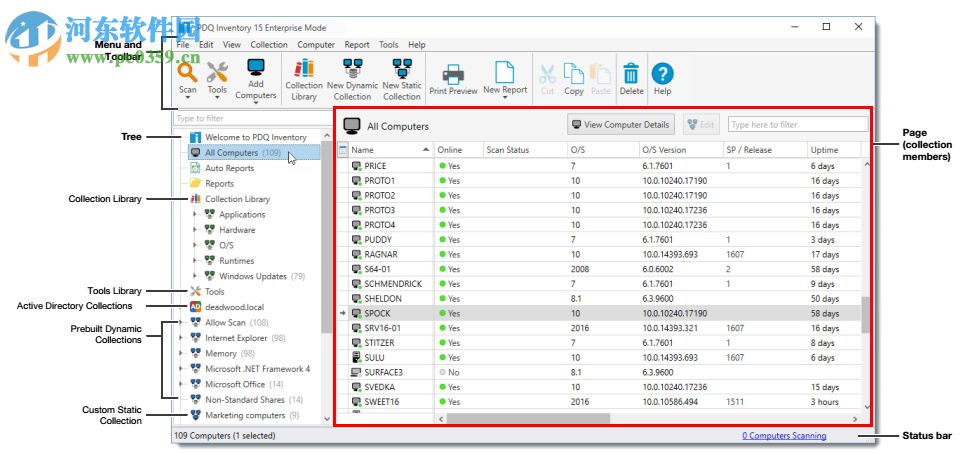
Task: Click the Copy toolbar icon
Action: pos(573,74)
